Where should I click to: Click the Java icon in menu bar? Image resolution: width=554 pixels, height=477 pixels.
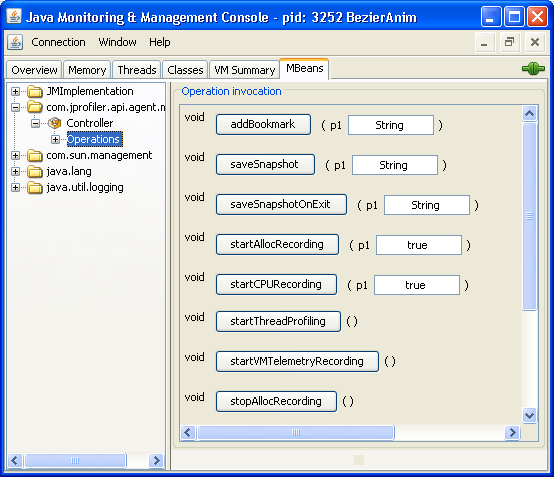[15, 42]
